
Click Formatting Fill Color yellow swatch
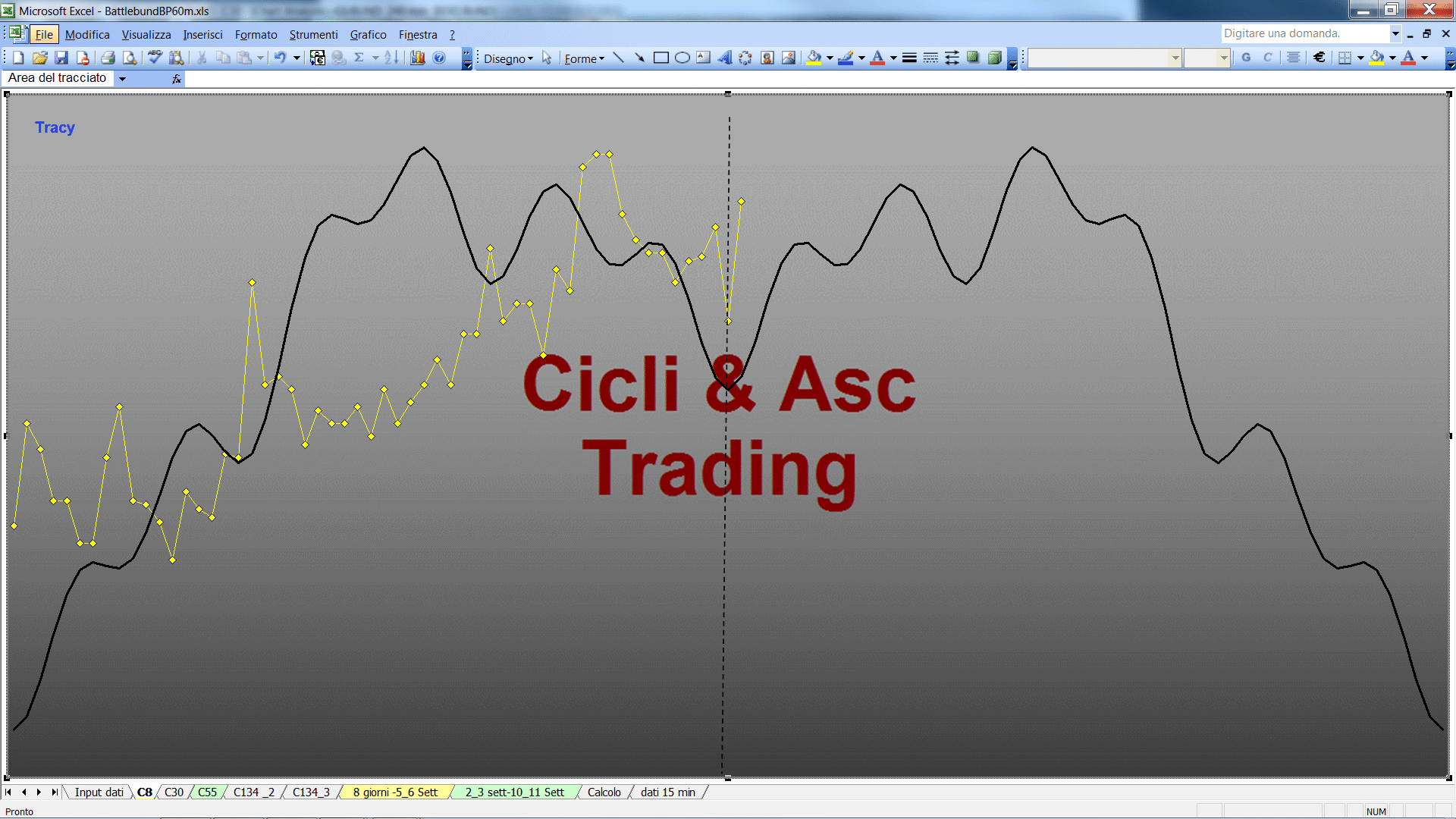(1377, 58)
